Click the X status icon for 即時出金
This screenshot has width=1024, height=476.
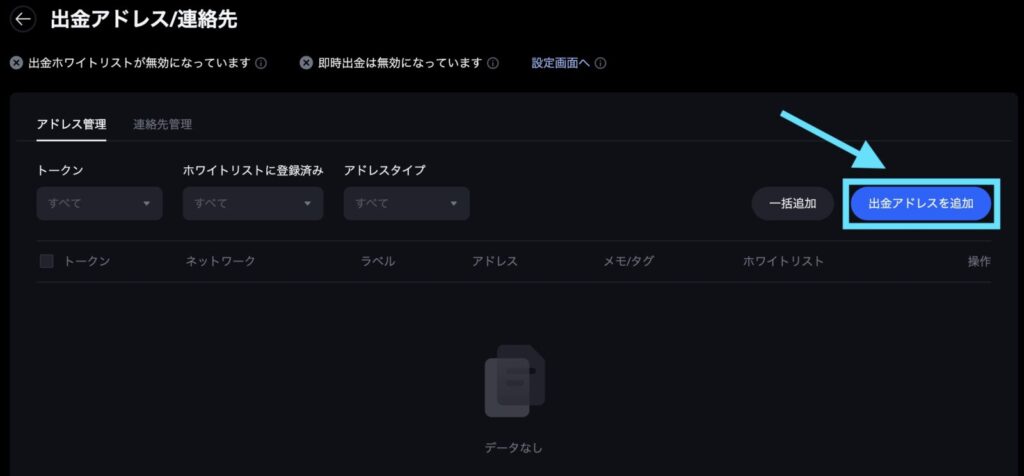click(306, 63)
